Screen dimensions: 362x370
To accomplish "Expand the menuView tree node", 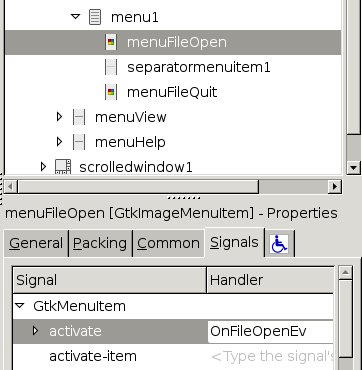I will coord(59,117).
